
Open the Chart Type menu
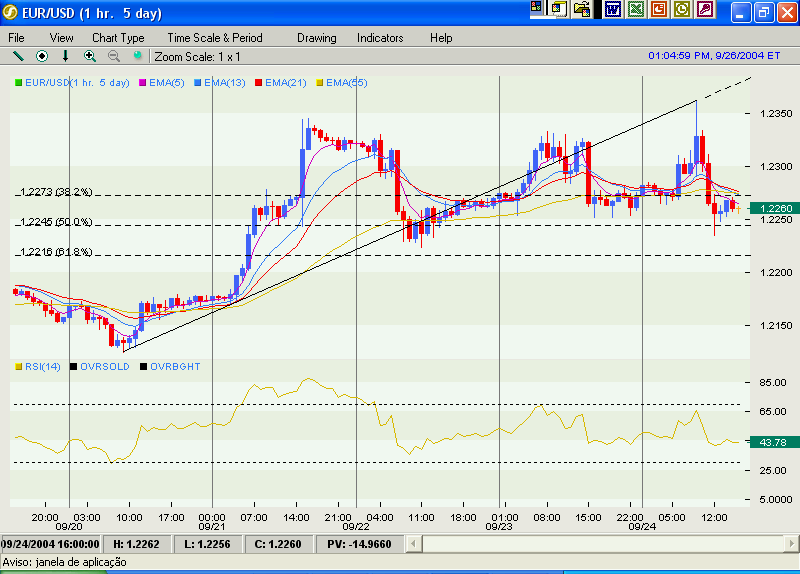118,38
